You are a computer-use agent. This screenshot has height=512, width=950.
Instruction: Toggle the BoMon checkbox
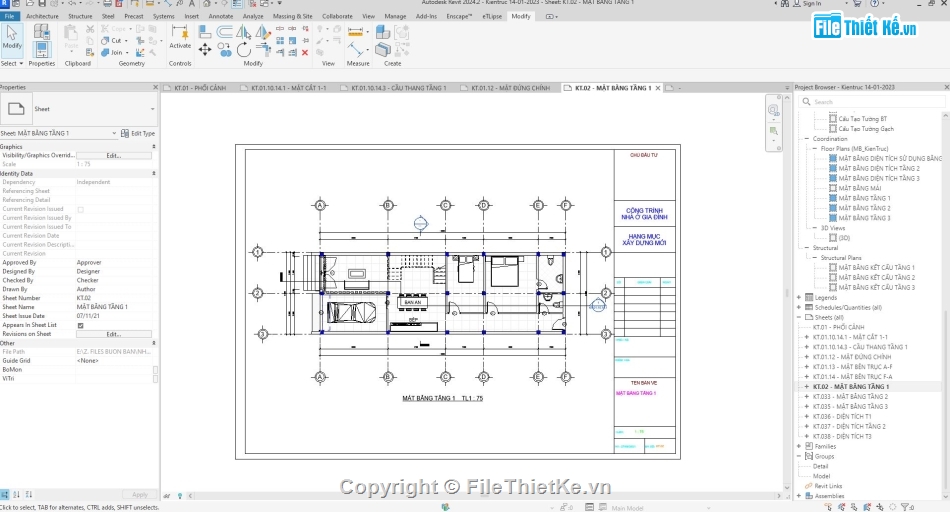click(x=156, y=370)
